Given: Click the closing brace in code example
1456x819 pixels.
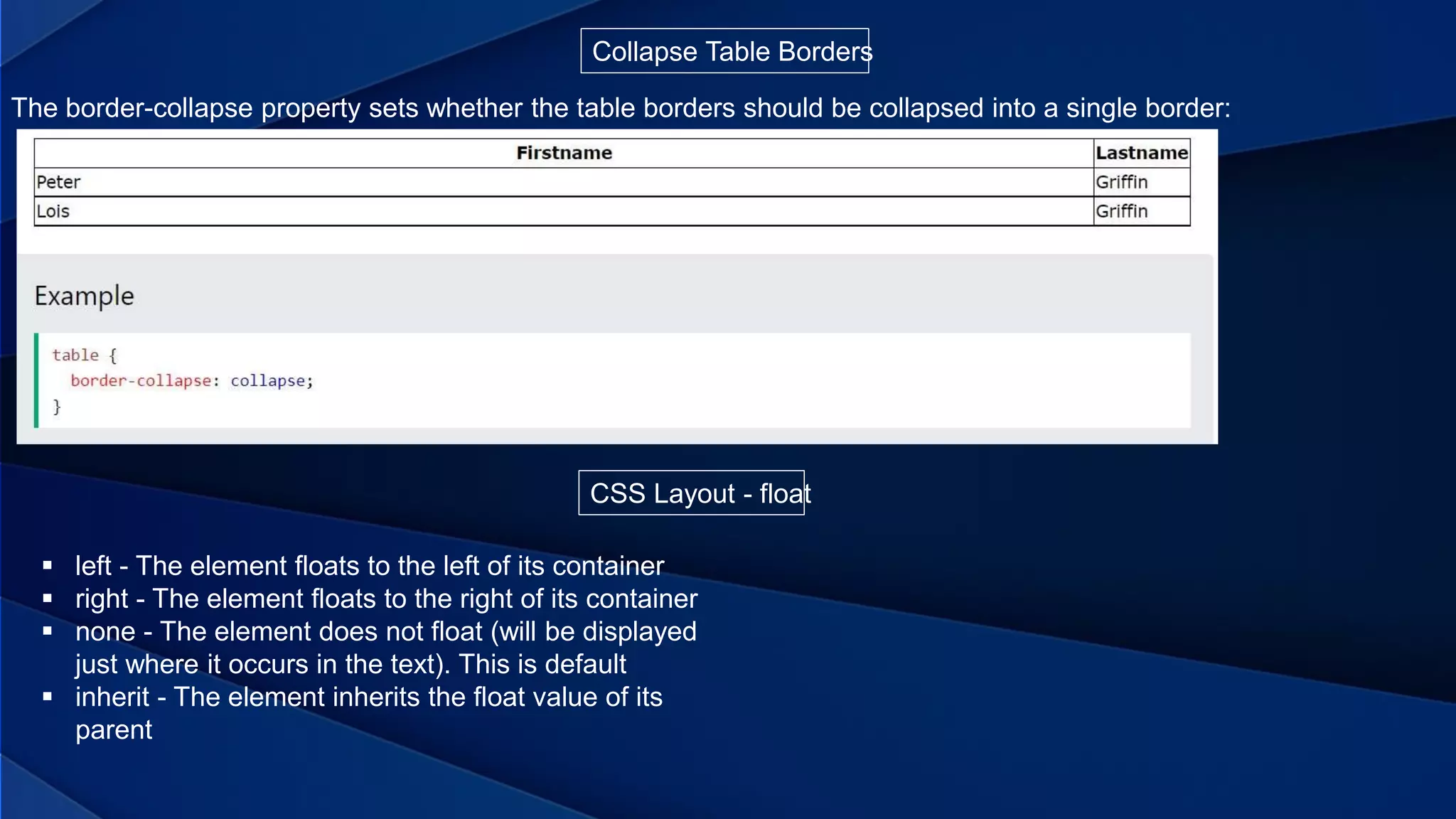Looking at the screenshot, I should click(x=57, y=407).
